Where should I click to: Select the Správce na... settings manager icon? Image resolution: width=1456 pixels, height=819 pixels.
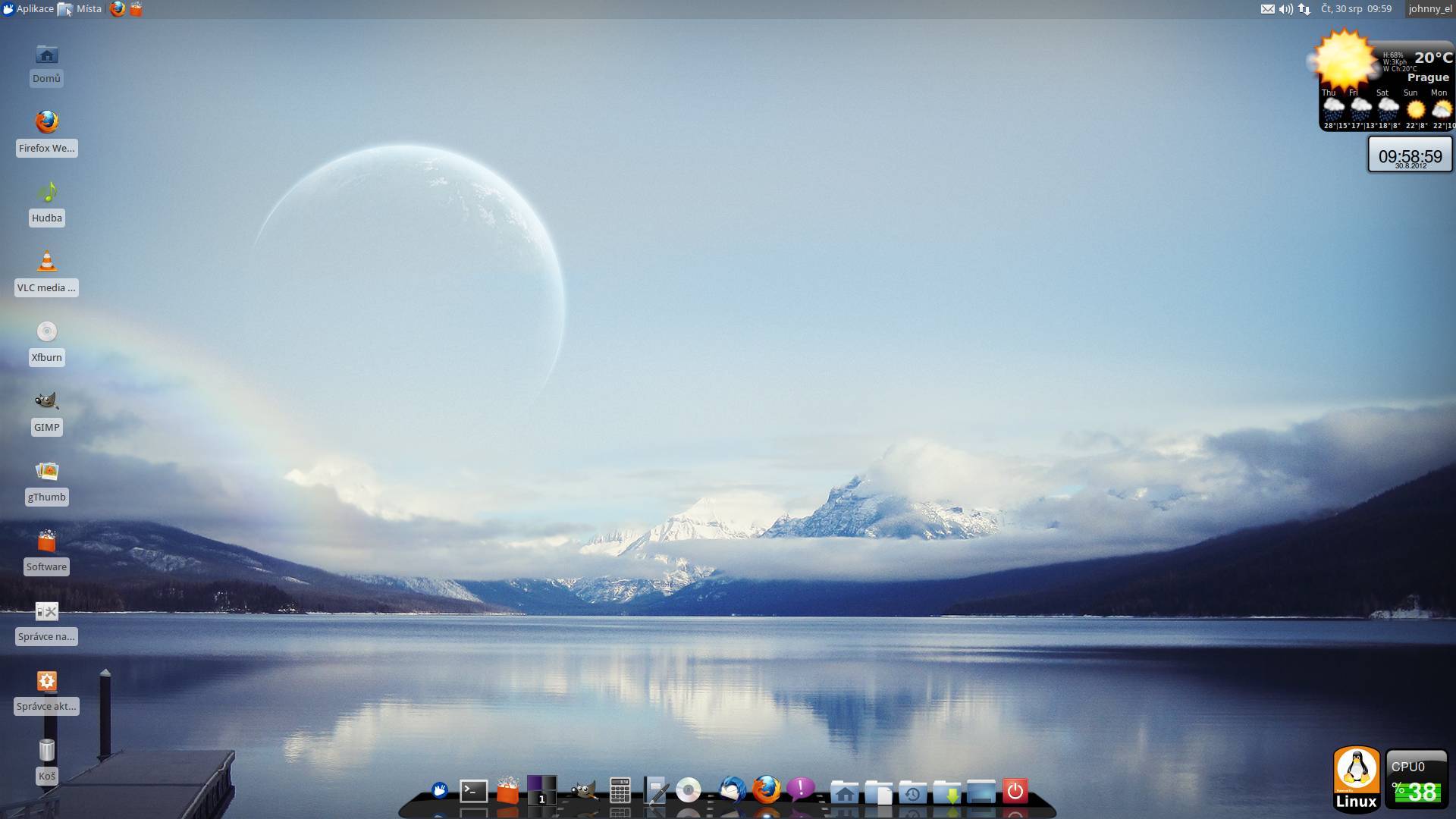(46, 622)
